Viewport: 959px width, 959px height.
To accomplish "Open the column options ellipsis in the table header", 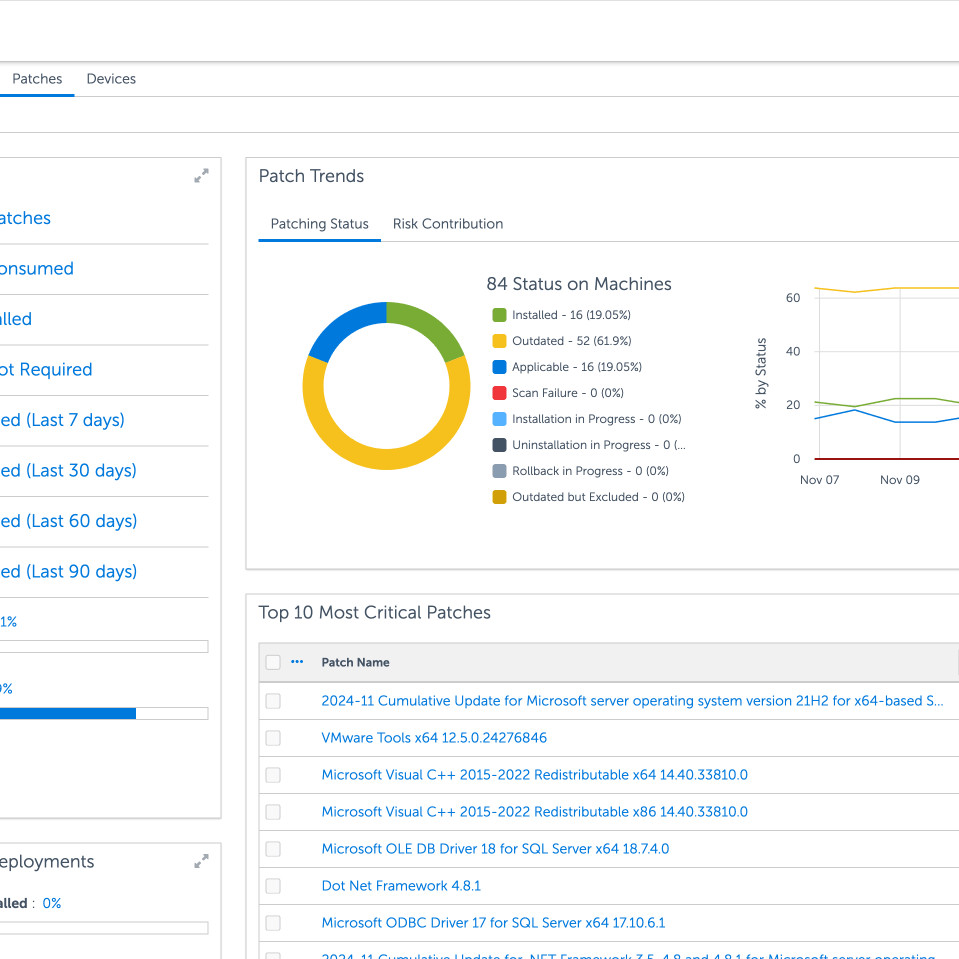I will 297,662.
